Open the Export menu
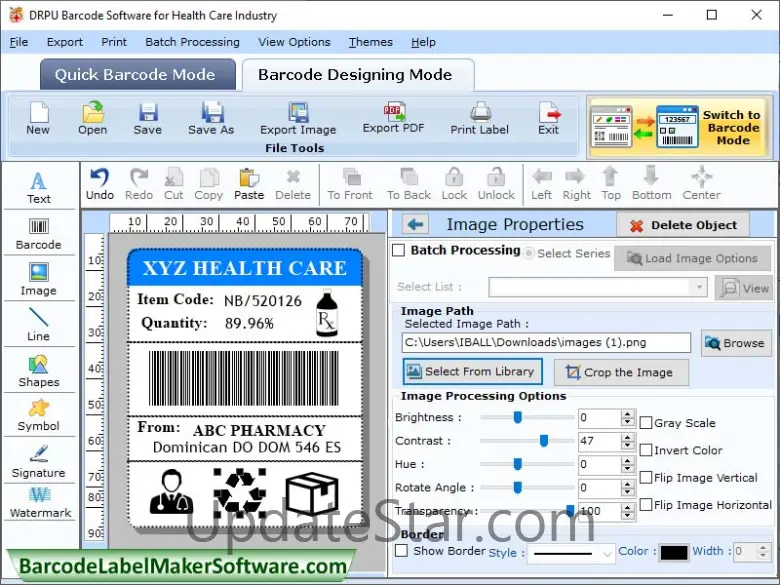 [65, 42]
